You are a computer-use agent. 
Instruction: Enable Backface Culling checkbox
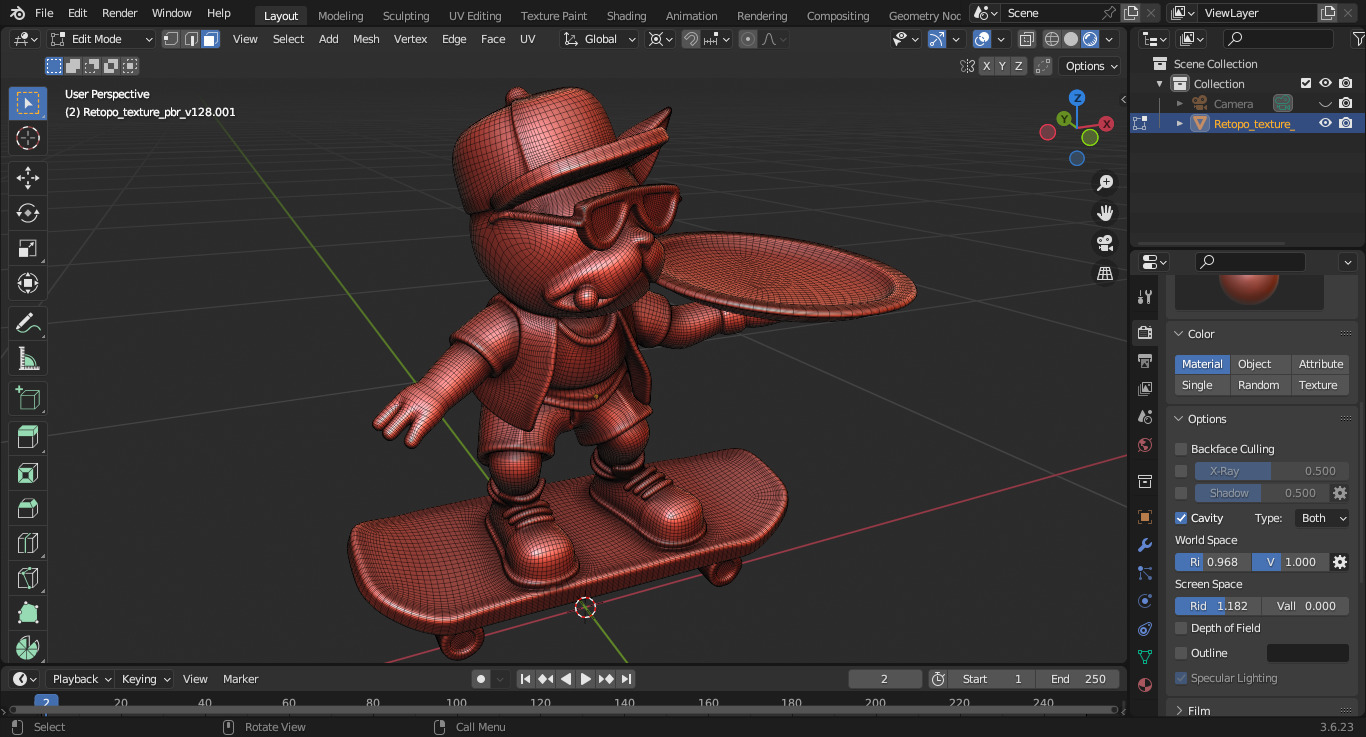[1181, 449]
